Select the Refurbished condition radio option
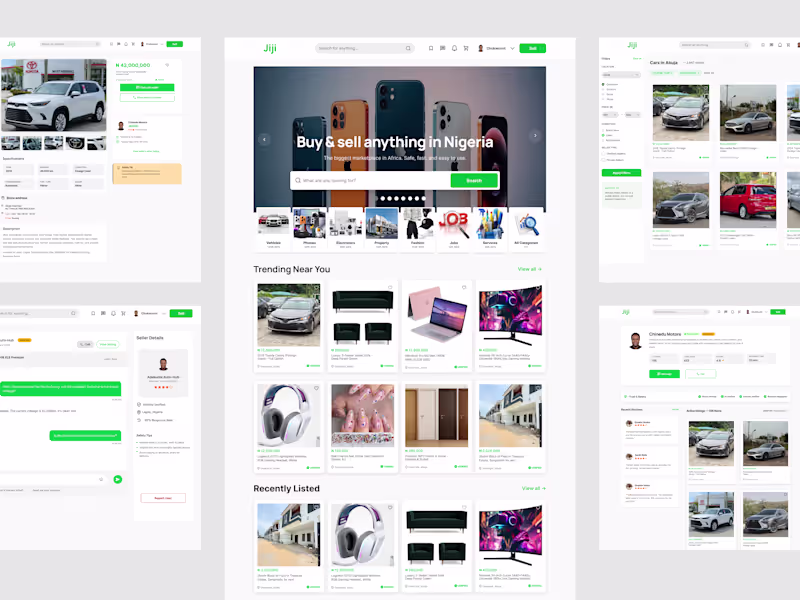Image resolution: width=800 pixels, height=600 pixels. (x=604, y=140)
